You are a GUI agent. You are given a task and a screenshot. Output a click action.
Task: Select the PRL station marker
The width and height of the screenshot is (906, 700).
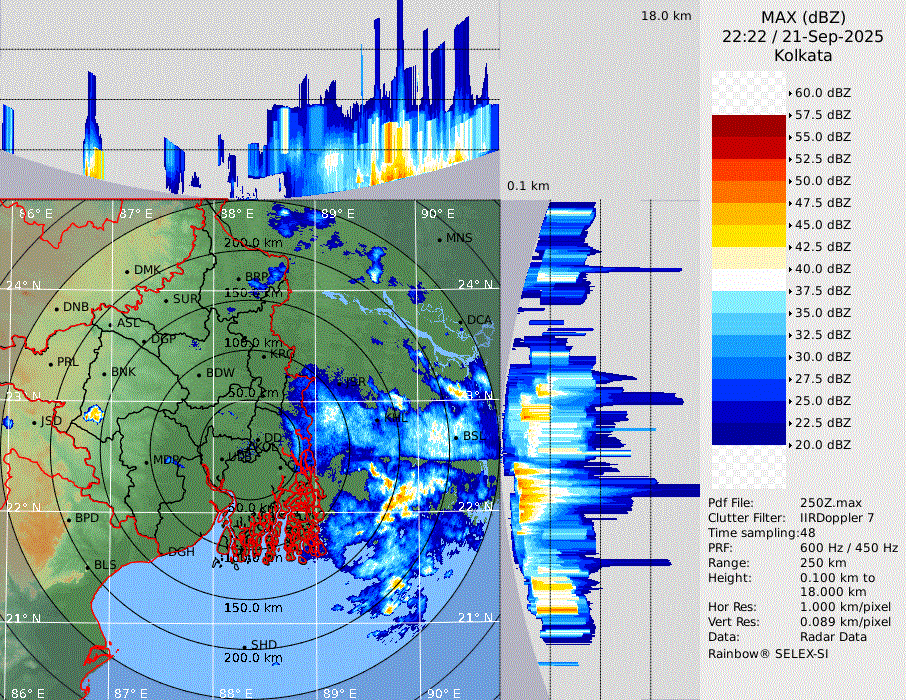point(51,363)
